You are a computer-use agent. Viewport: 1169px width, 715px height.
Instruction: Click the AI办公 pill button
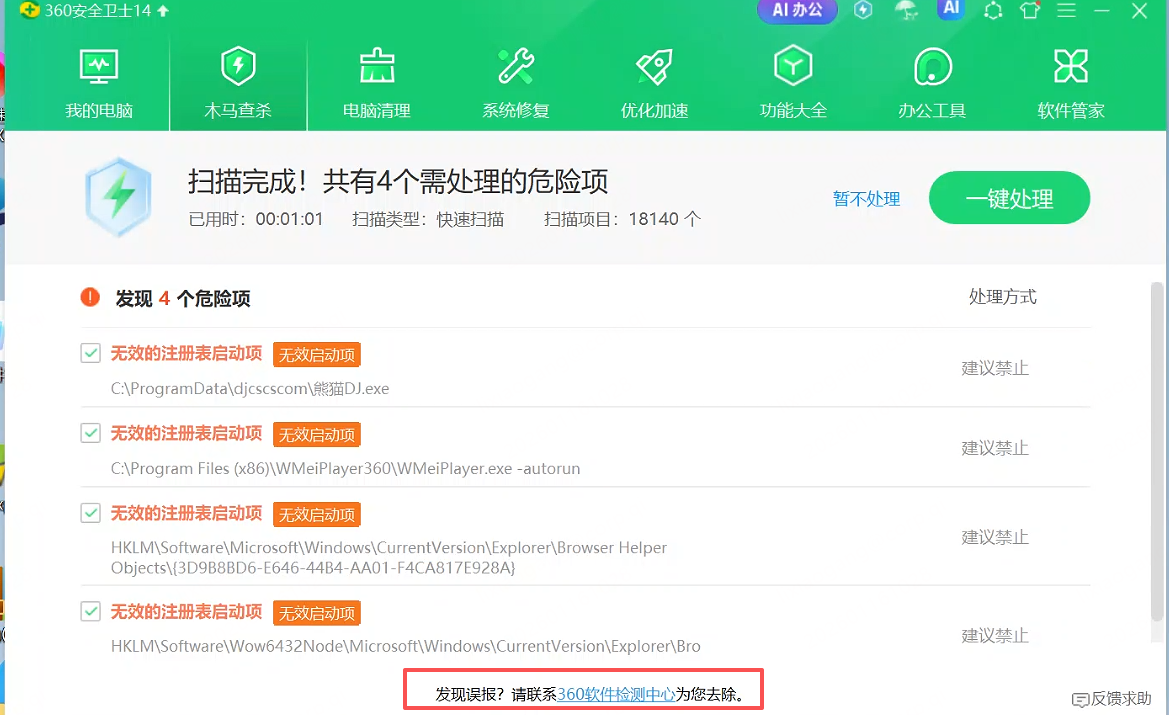[x=797, y=10]
